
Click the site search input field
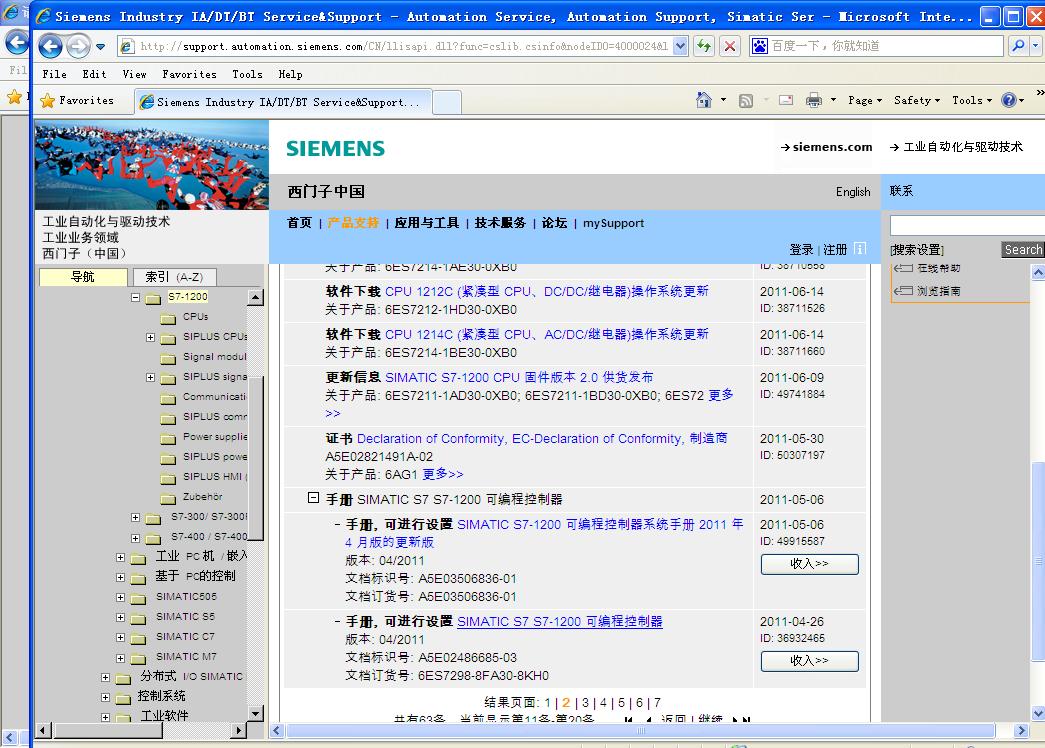pyautogui.click(x=967, y=225)
